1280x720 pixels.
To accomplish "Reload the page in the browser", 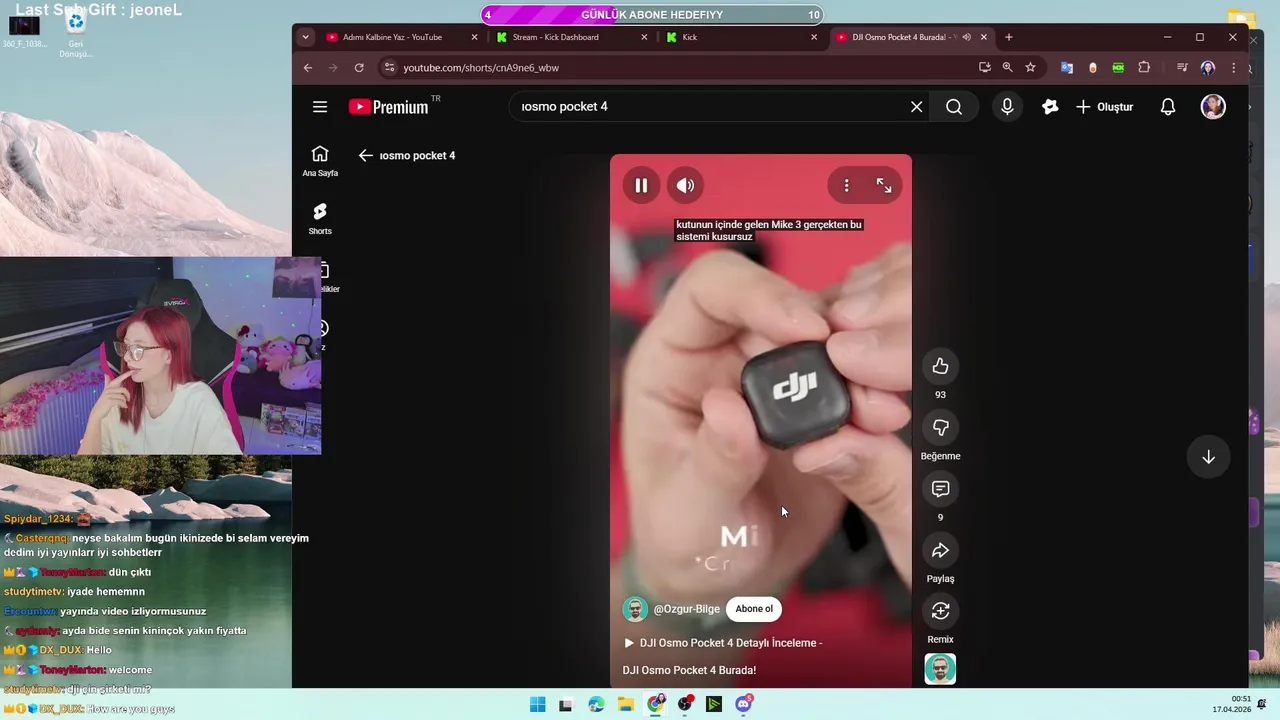I will (x=359, y=68).
